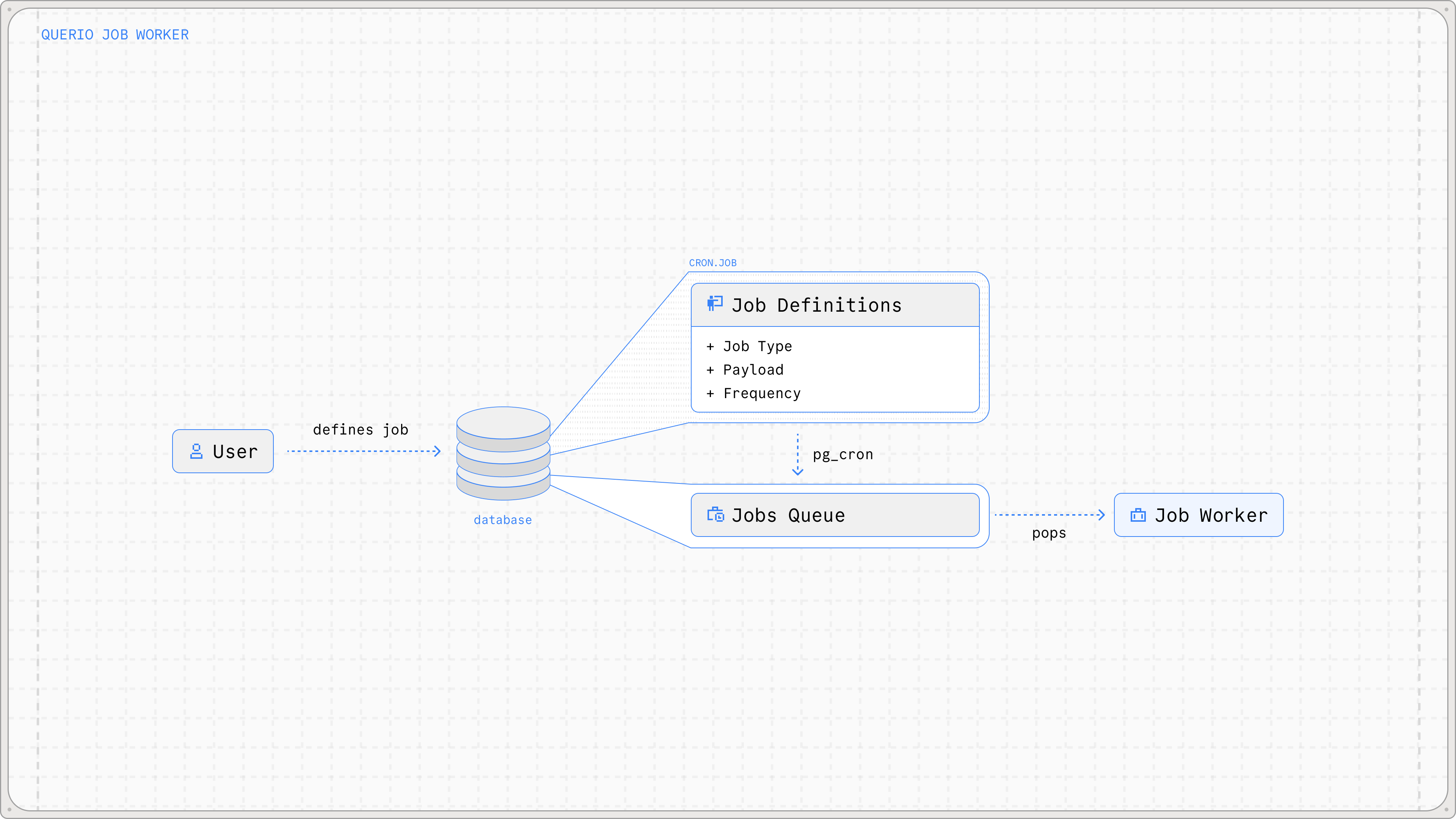Click the defines job arrowhead
This screenshot has width=1456, height=819.
(x=437, y=451)
